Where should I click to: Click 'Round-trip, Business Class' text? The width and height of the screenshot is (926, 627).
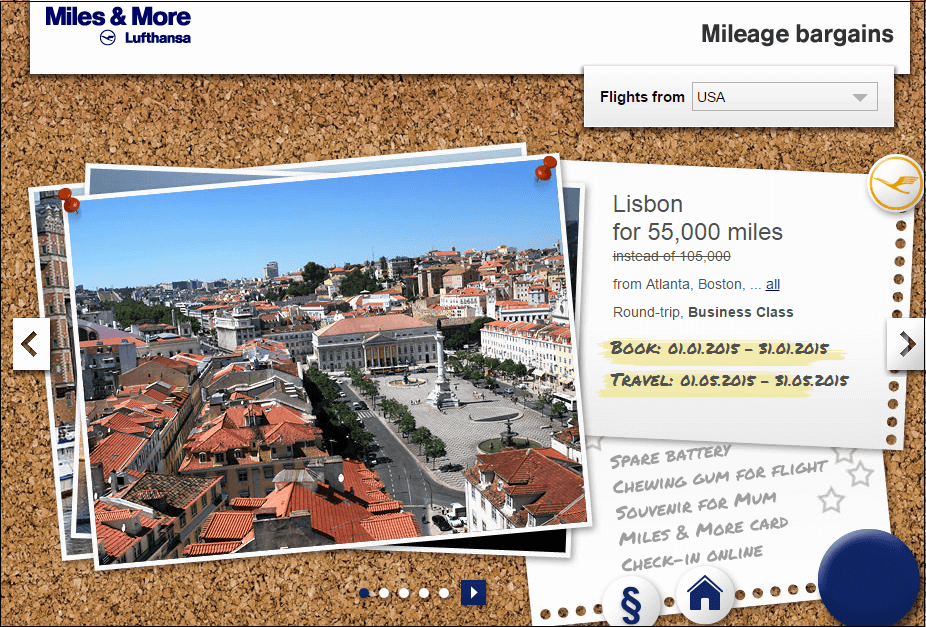point(703,312)
